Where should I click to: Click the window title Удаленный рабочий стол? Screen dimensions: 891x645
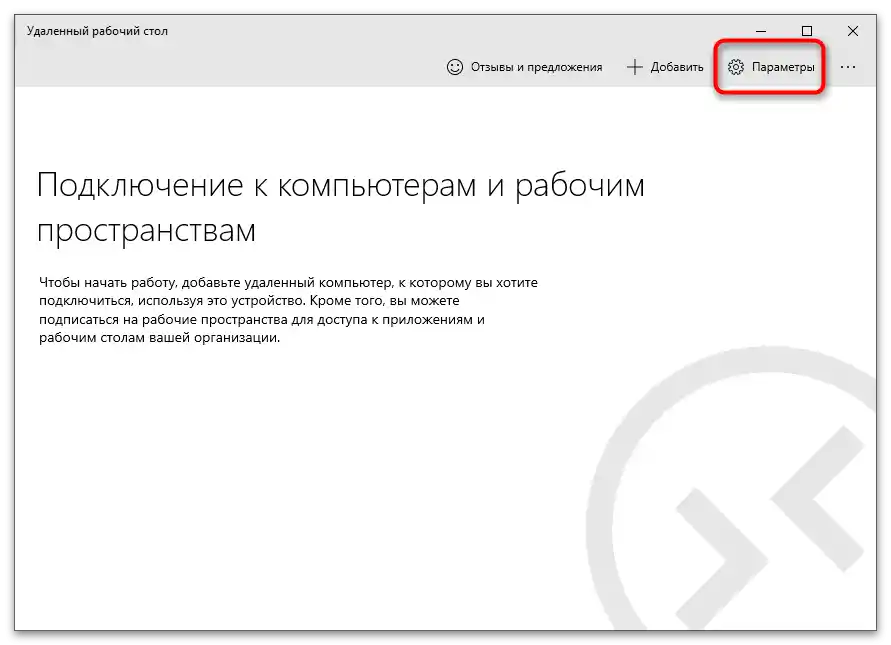97,31
